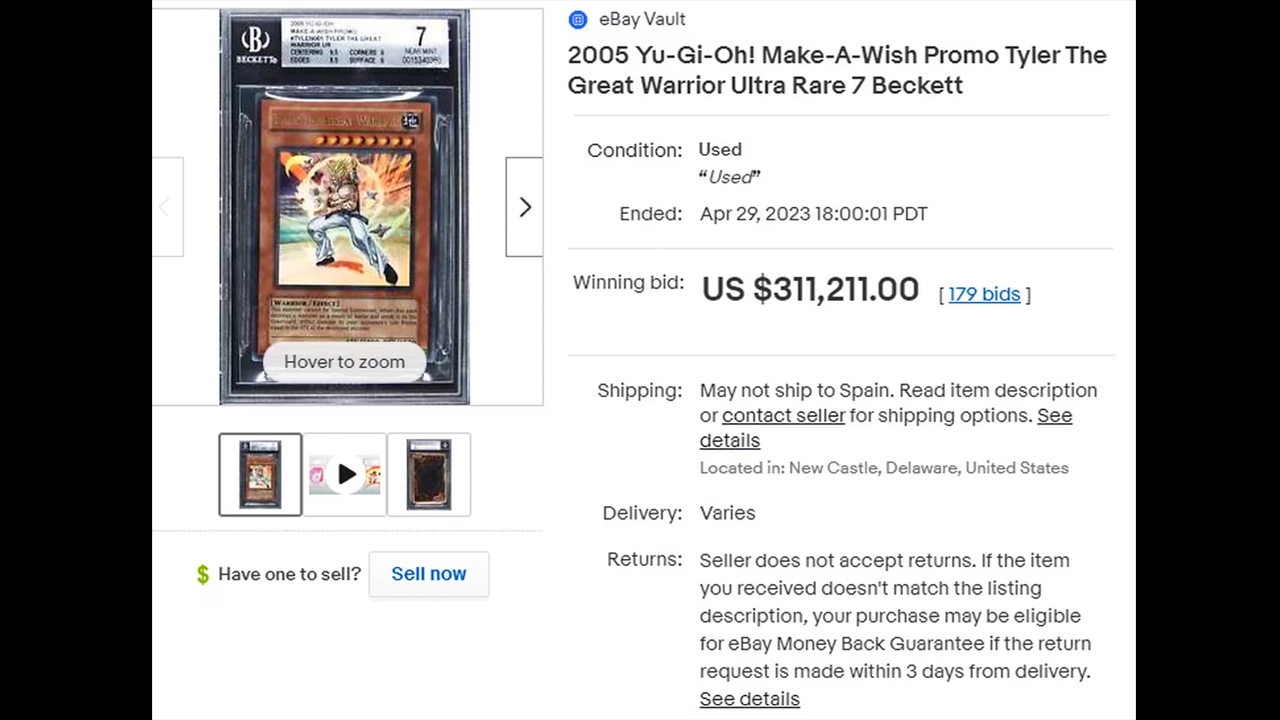Click the Hover to zoom overlay
The height and width of the screenshot is (720, 1280).
344,362
